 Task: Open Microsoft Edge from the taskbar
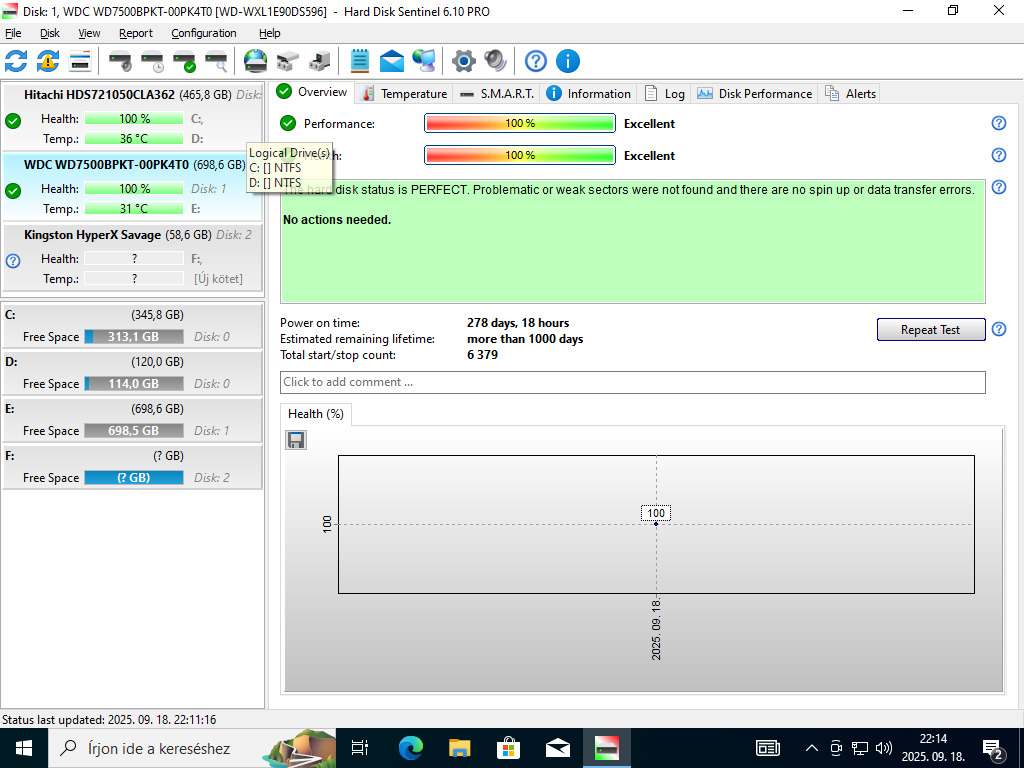[x=411, y=748]
